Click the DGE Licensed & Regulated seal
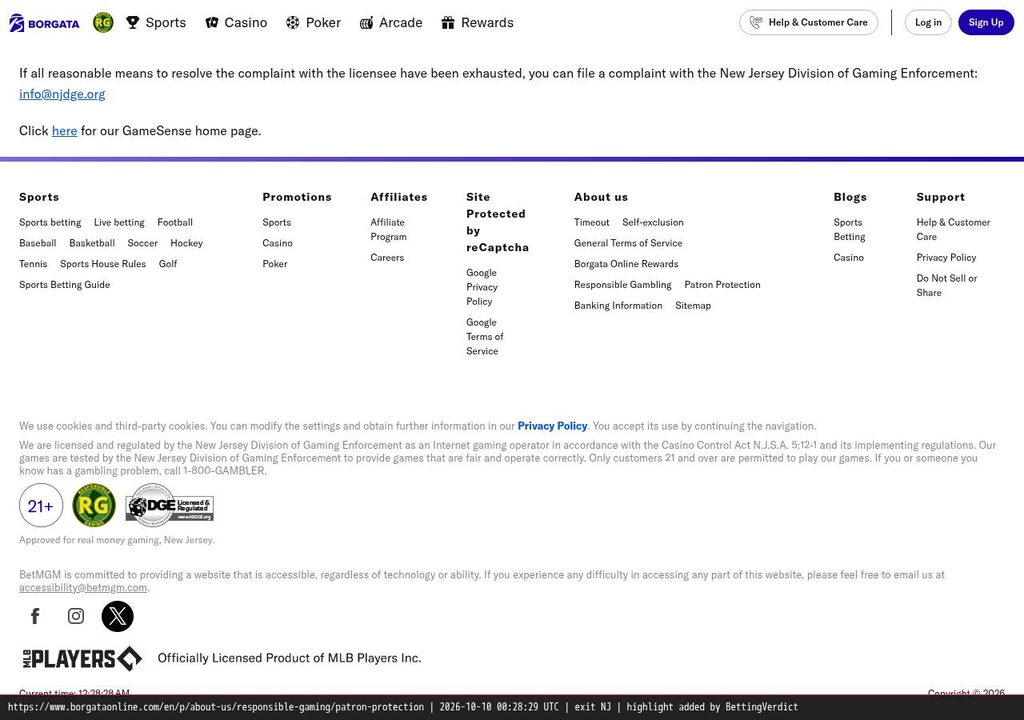The height and width of the screenshot is (720, 1024). point(169,505)
